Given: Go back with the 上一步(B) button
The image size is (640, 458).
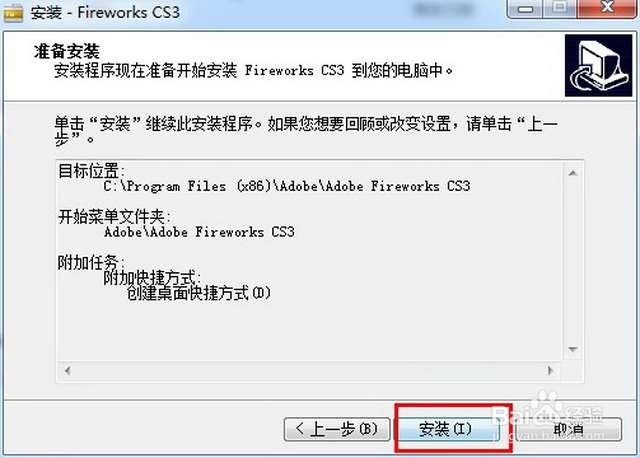Looking at the screenshot, I should pyautogui.click(x=337, y=429).
